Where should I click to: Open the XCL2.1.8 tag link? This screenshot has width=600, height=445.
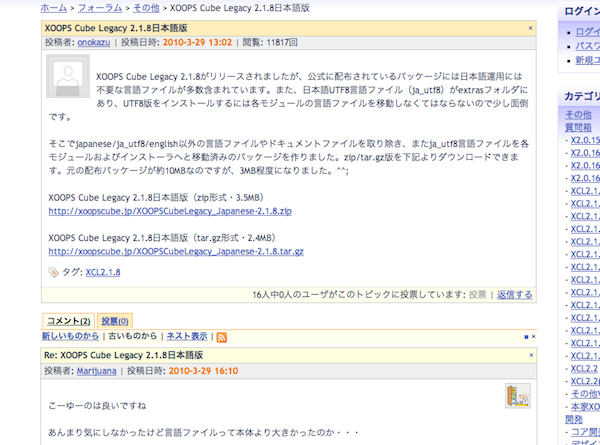103,272
